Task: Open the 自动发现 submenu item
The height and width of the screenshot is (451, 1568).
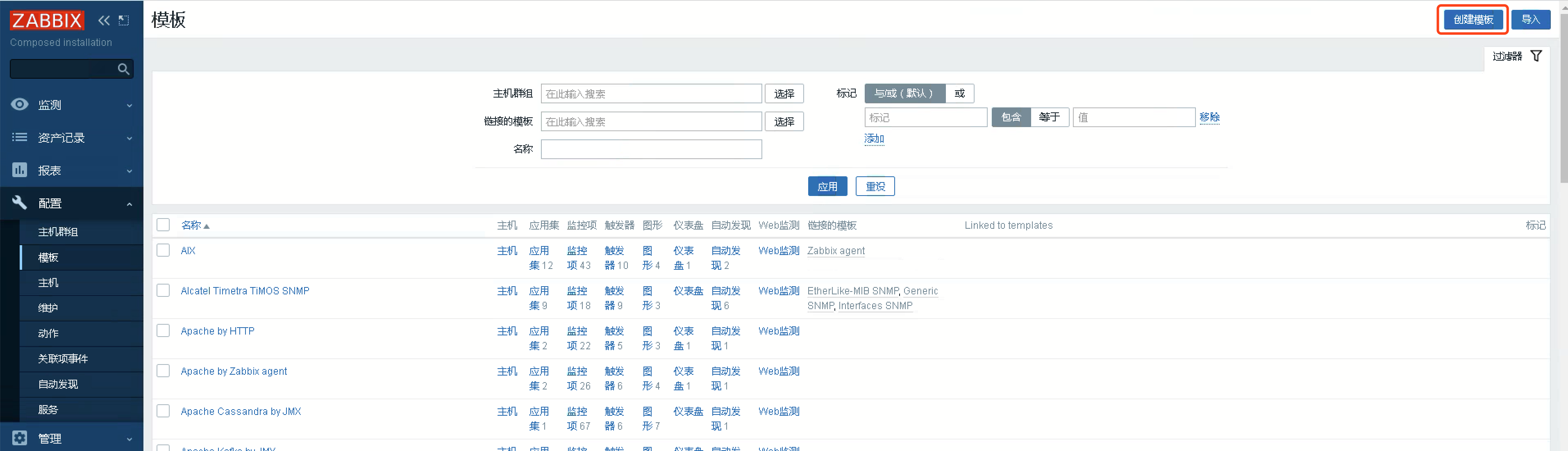Action: (58, 384)
